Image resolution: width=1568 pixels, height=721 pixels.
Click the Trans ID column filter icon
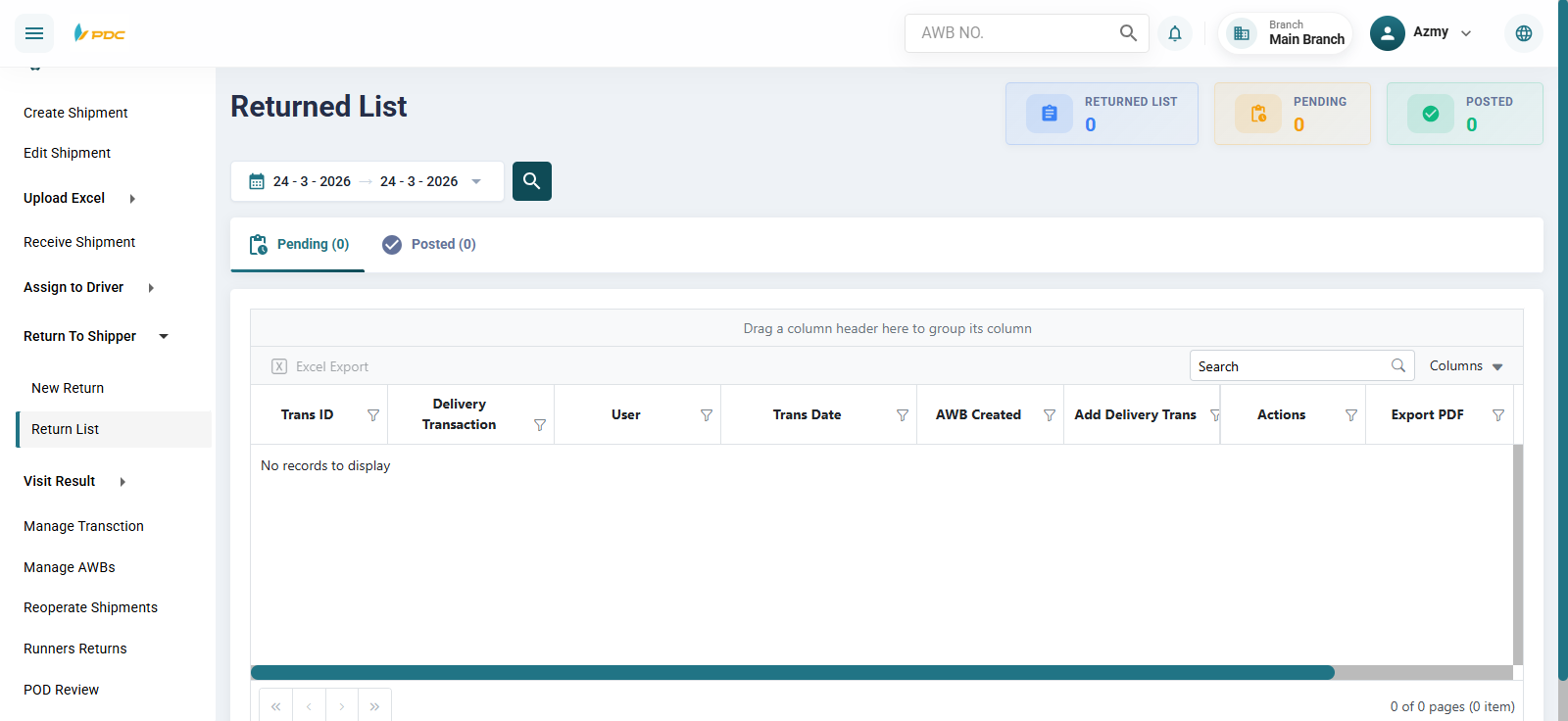pyautogui.click(x=373, y=415)
